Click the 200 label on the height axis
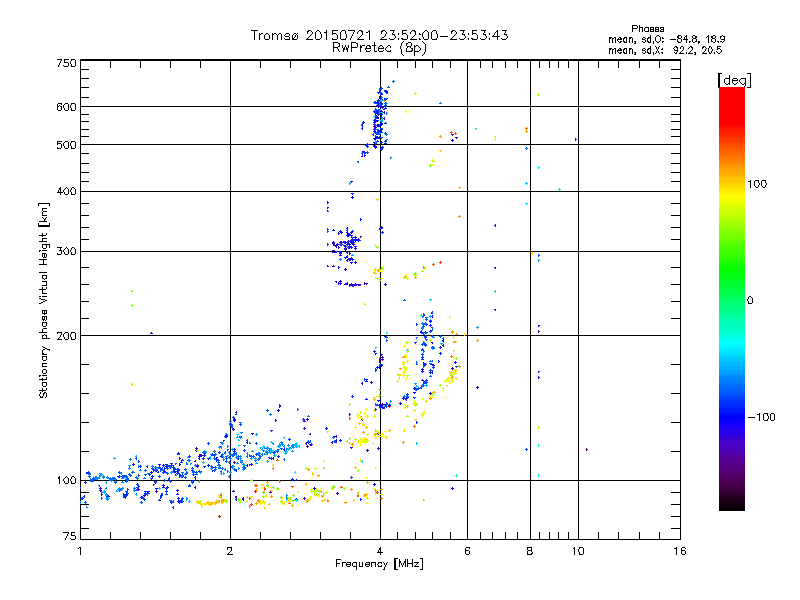This screenshot has width=800, height=600. (x=66, y=336)
